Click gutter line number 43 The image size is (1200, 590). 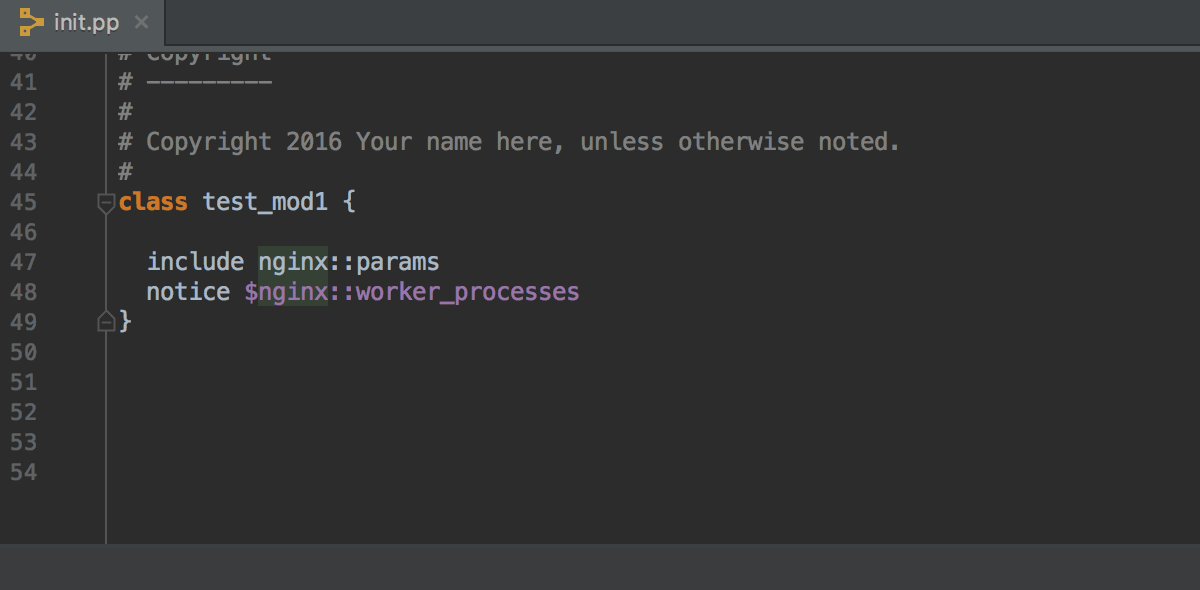pyautogui.click(x=23, y=142)
